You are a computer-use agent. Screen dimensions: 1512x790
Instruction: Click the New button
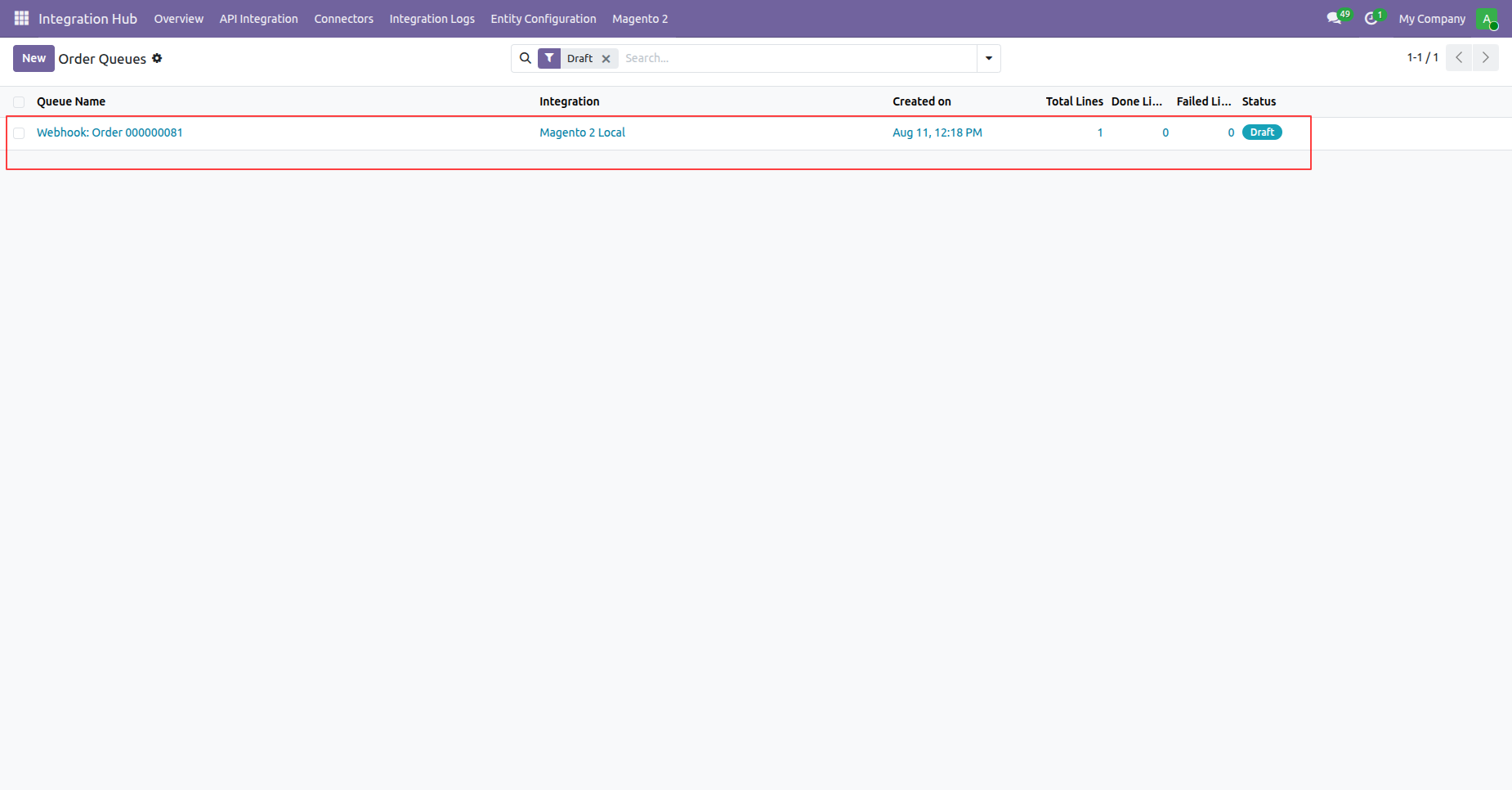34,58
